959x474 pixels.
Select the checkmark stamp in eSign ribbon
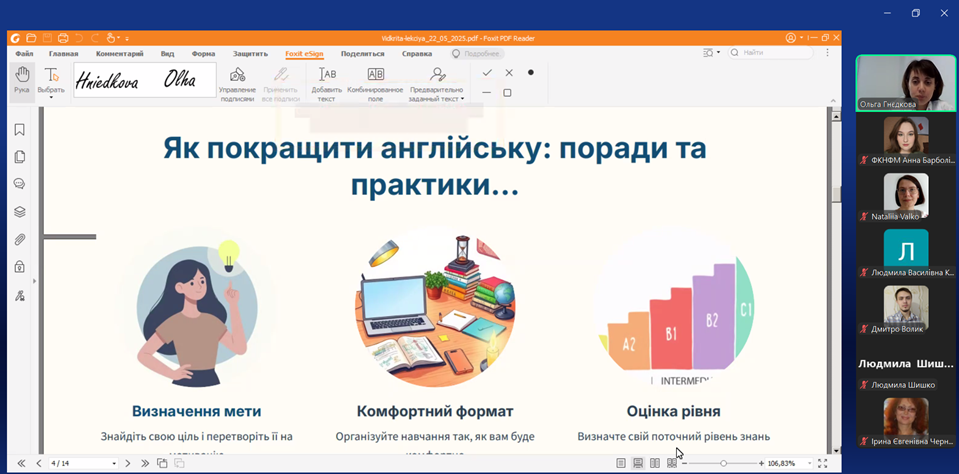pyautogui.click(x=487, y=73)
